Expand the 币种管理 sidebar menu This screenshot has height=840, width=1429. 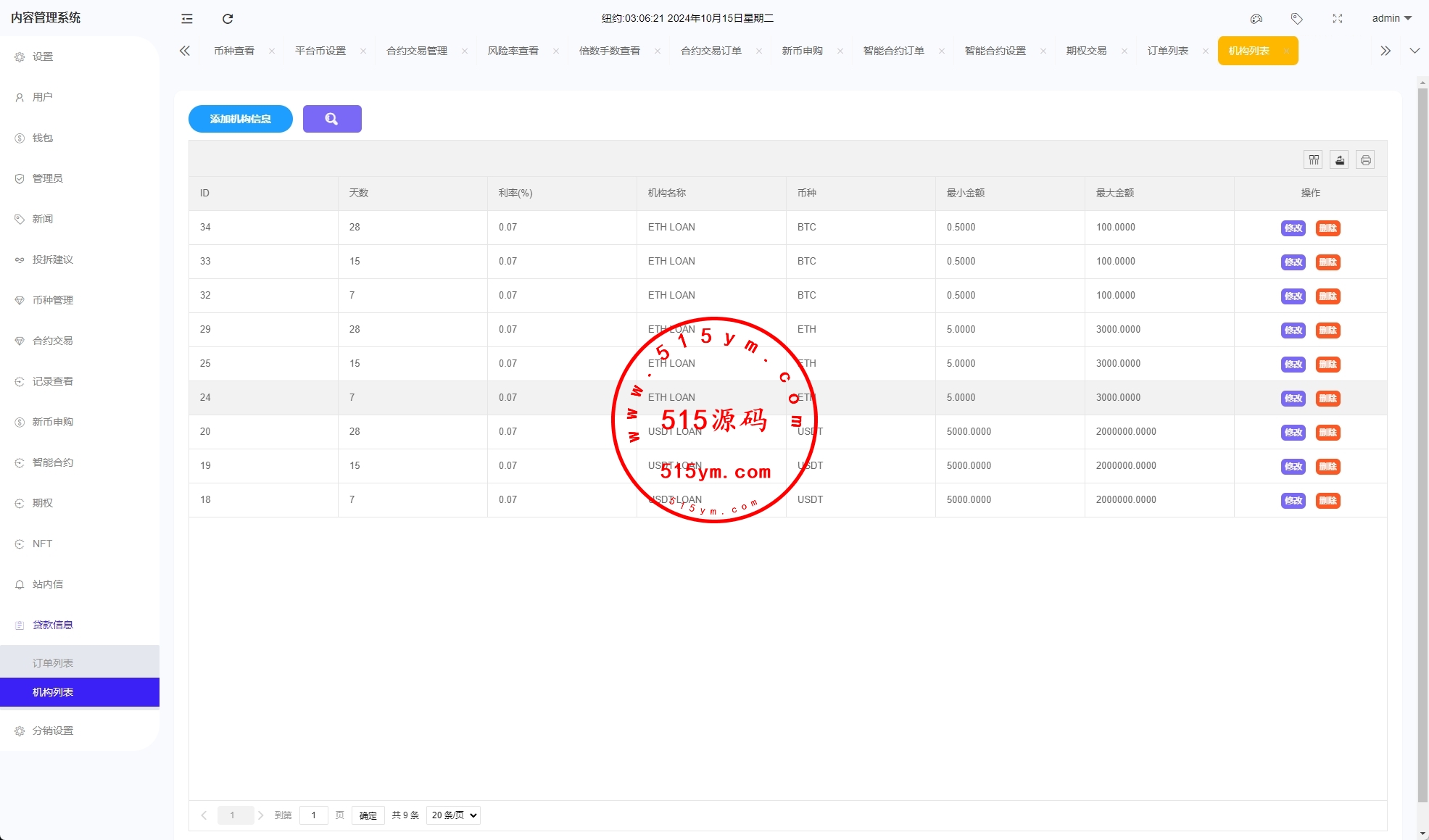coord(53,300)
